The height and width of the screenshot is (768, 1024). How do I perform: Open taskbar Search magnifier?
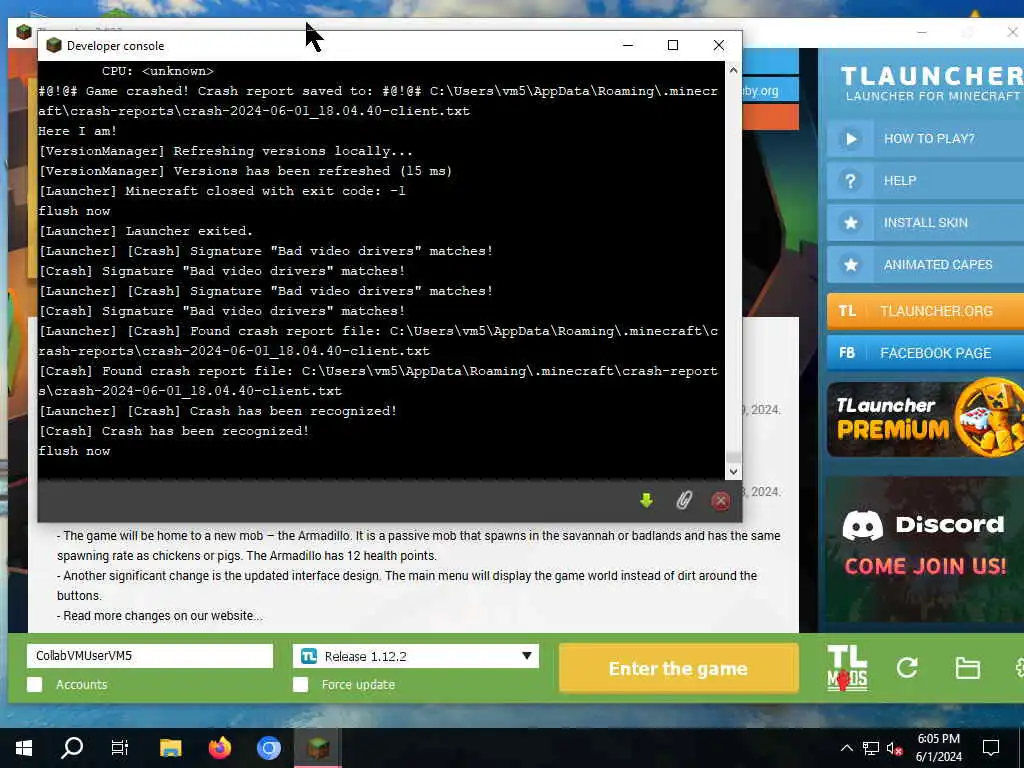72,748
